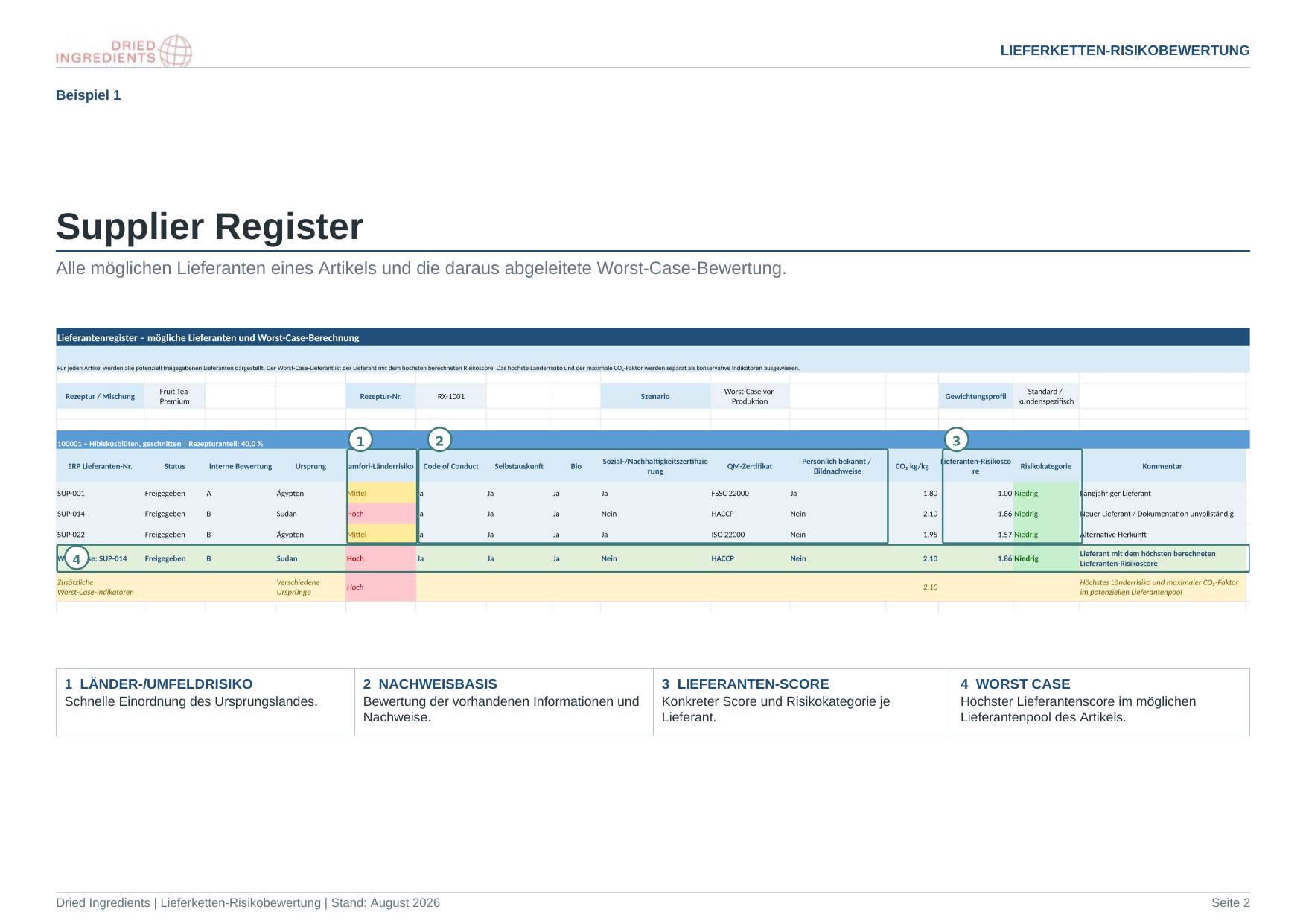The height and width of the screenshot is (924, 1306).
Task: Select the 'QM-Zertifikat' column header
Action: pos(750,466)
